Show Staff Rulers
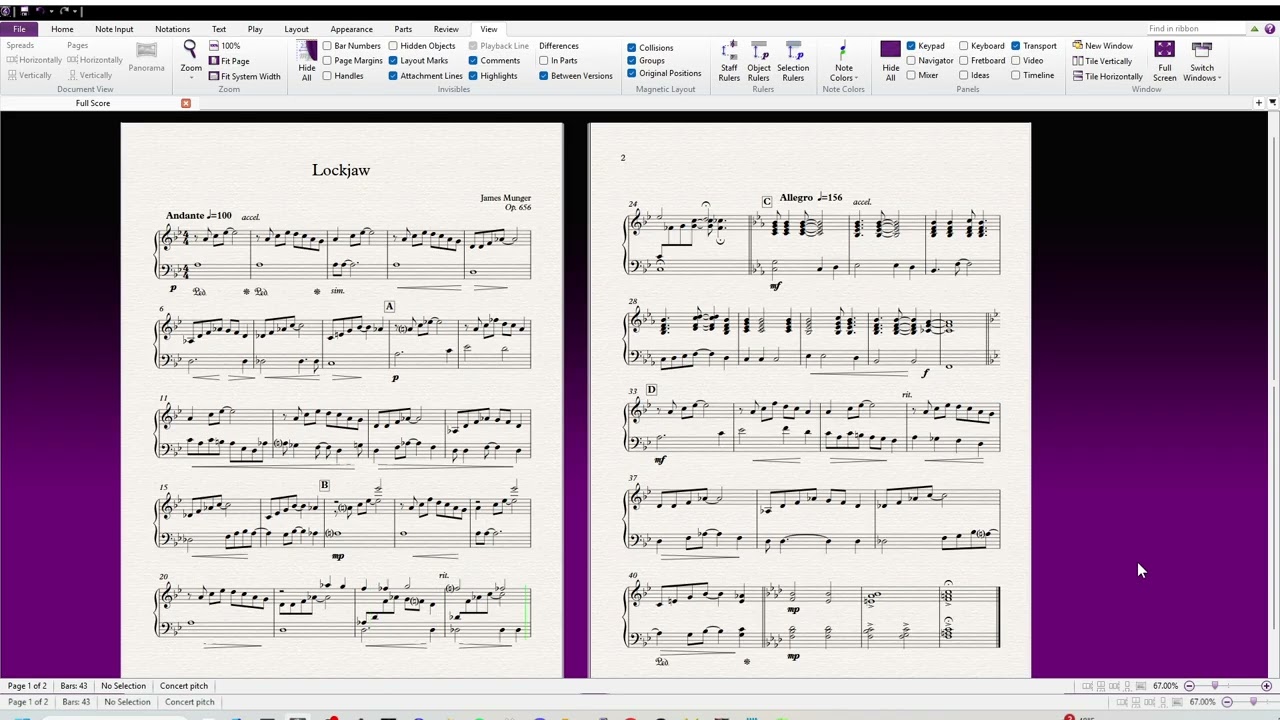The height and width of the screenshot is (720, 1280). pyautogui.click(x=729, y=61)
